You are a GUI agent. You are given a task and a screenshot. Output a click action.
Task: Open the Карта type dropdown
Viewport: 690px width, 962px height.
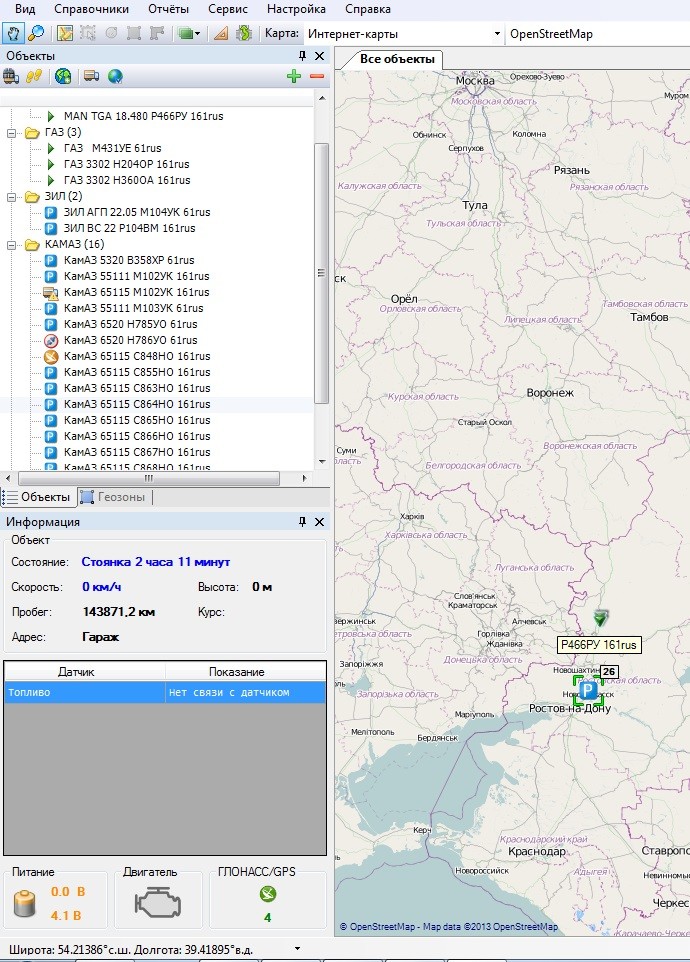tap(497, 34)
